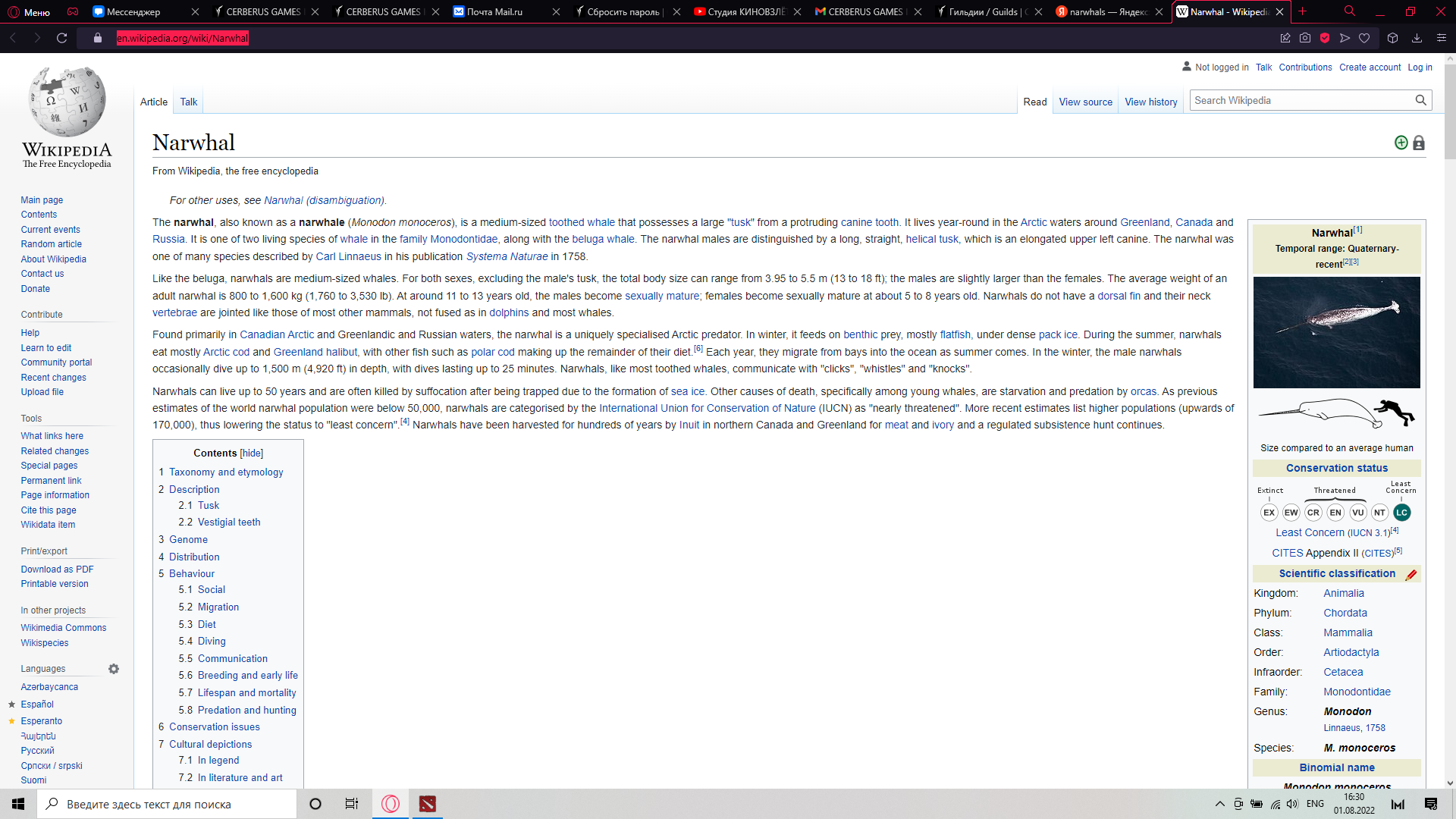Click the page protection padlock icon
This screenshot has height=819, width=1456.
click(x=1419, y=143)
